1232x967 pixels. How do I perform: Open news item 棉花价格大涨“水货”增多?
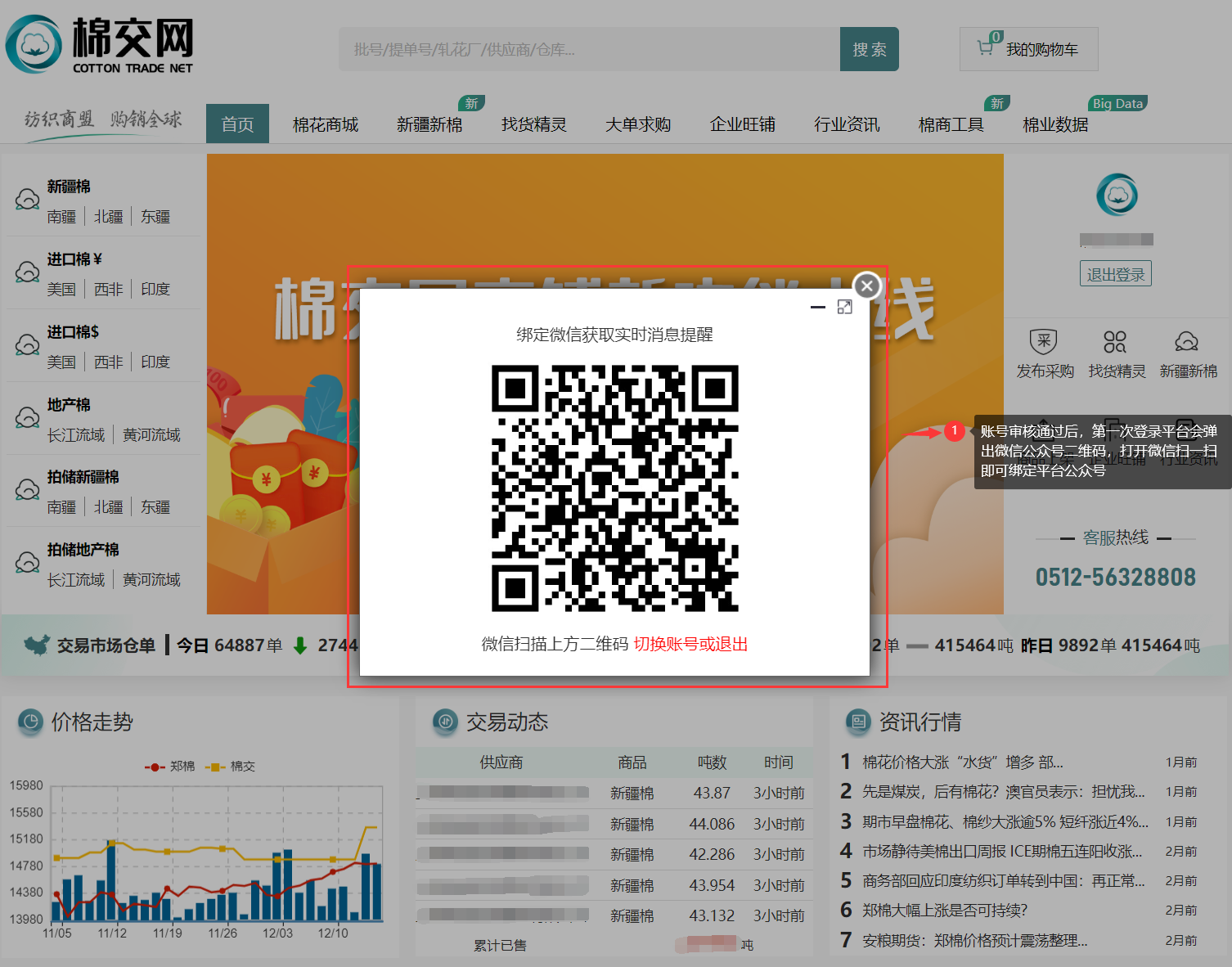point(963,762)
